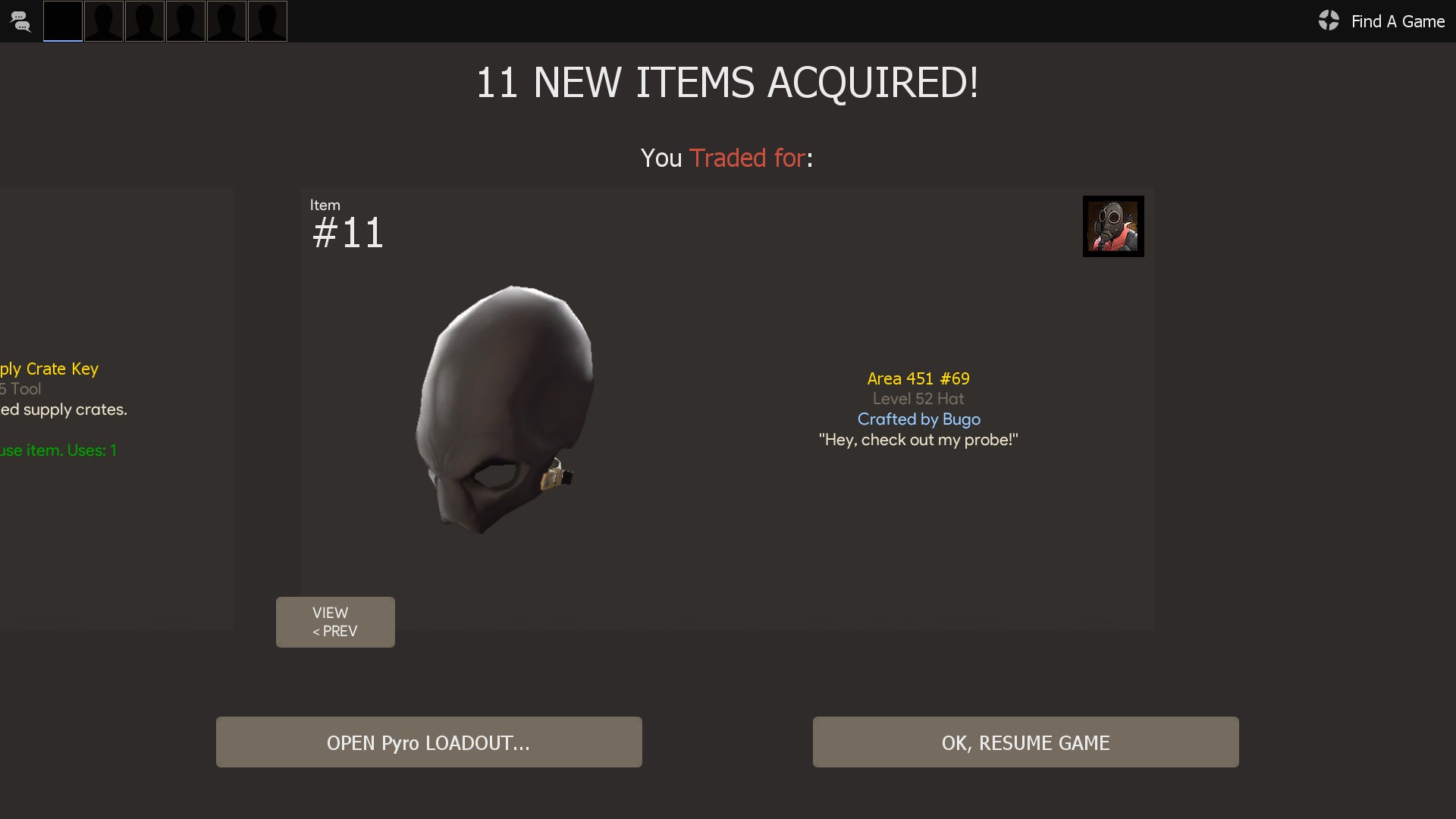The image size is (1456, 819).
Task: Click the Traded for label
Action: tap(747, 158)
